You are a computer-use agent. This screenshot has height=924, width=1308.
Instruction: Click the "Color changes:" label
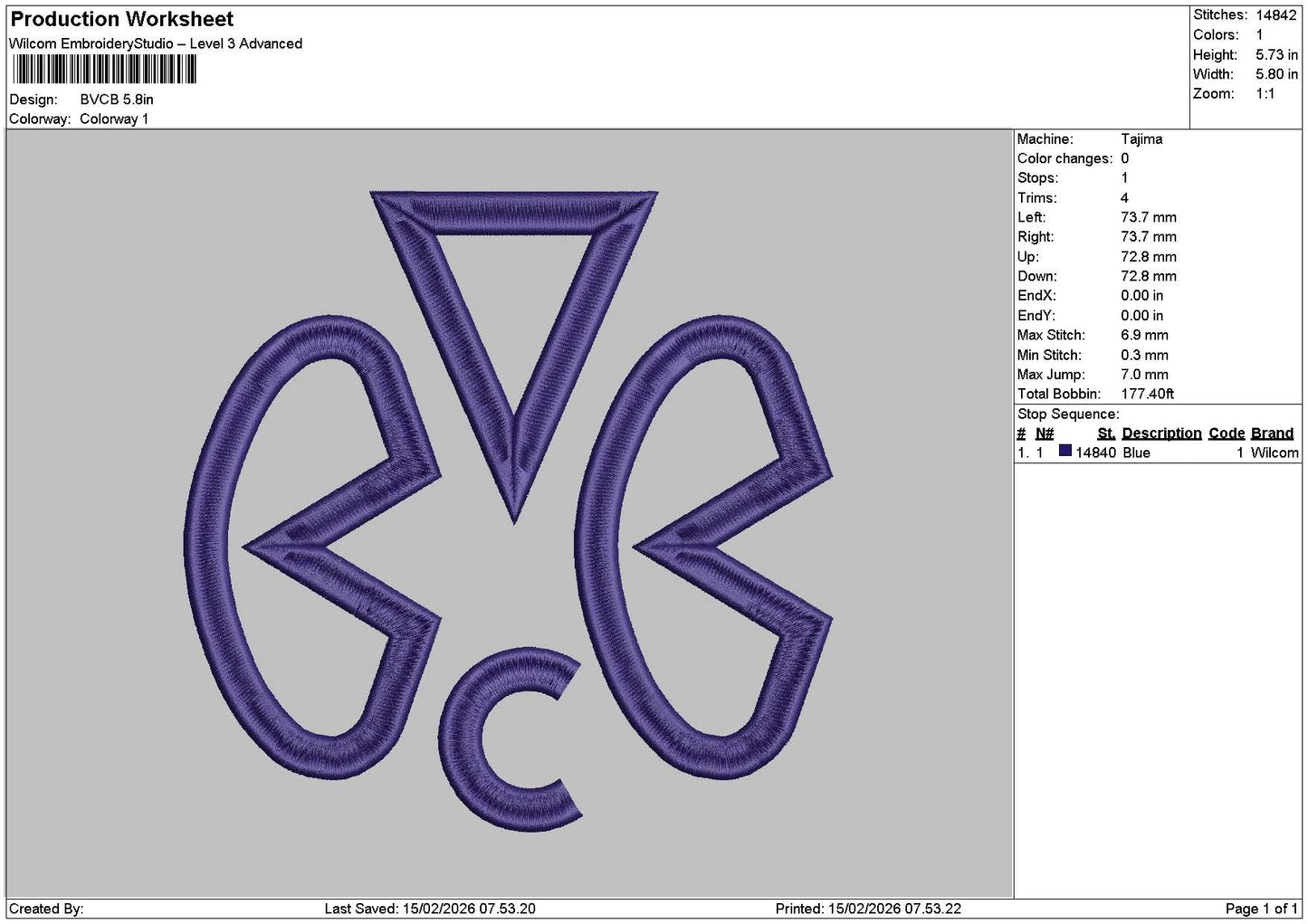(1065, 159)
